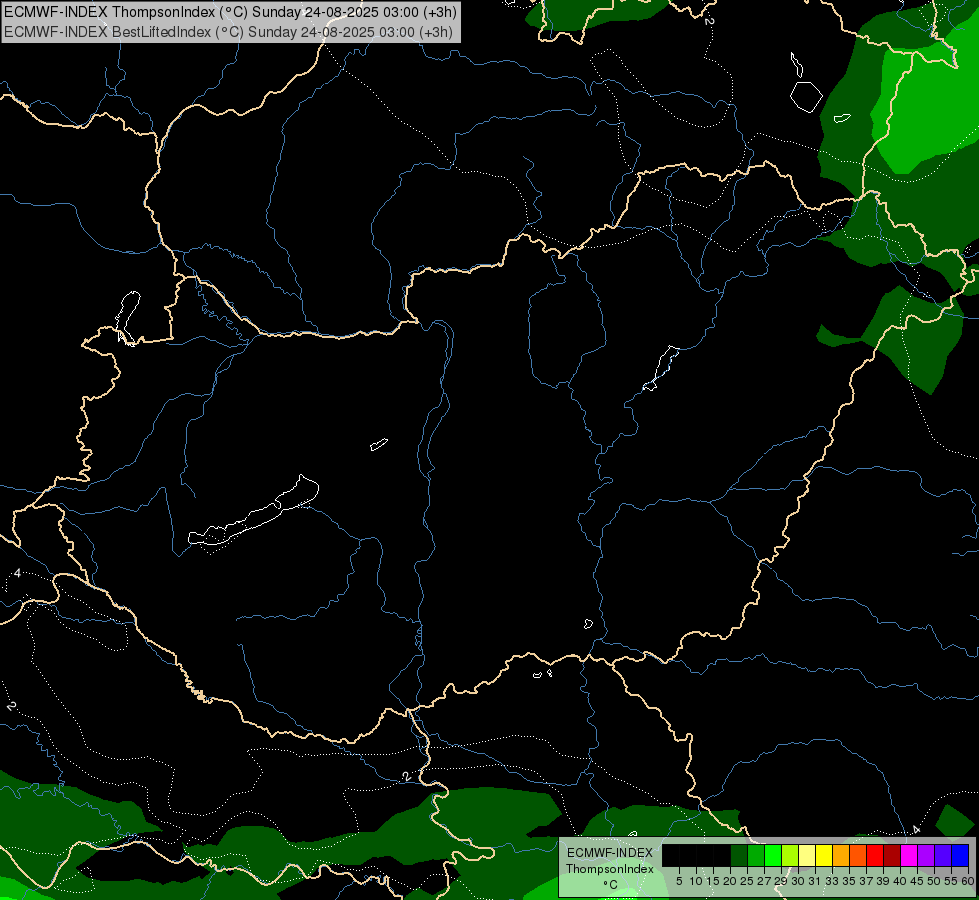Click the 'ThompsonIndex' label in the legend

point(610,869)
